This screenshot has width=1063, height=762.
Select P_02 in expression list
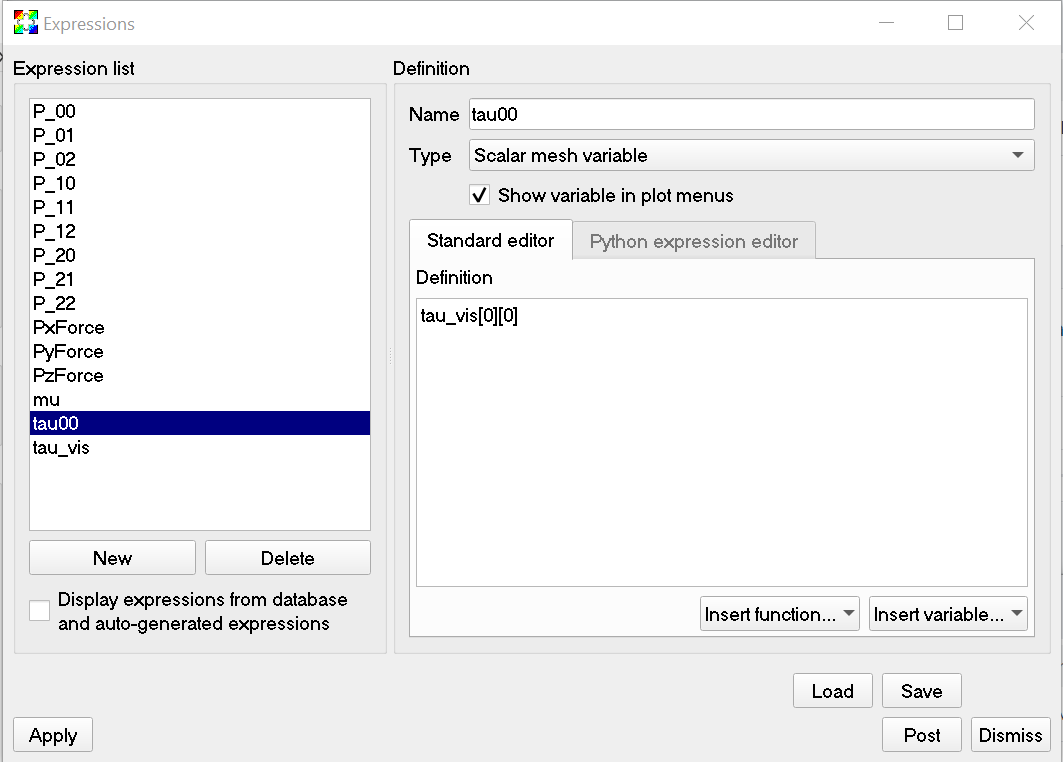tap(200, 159)
